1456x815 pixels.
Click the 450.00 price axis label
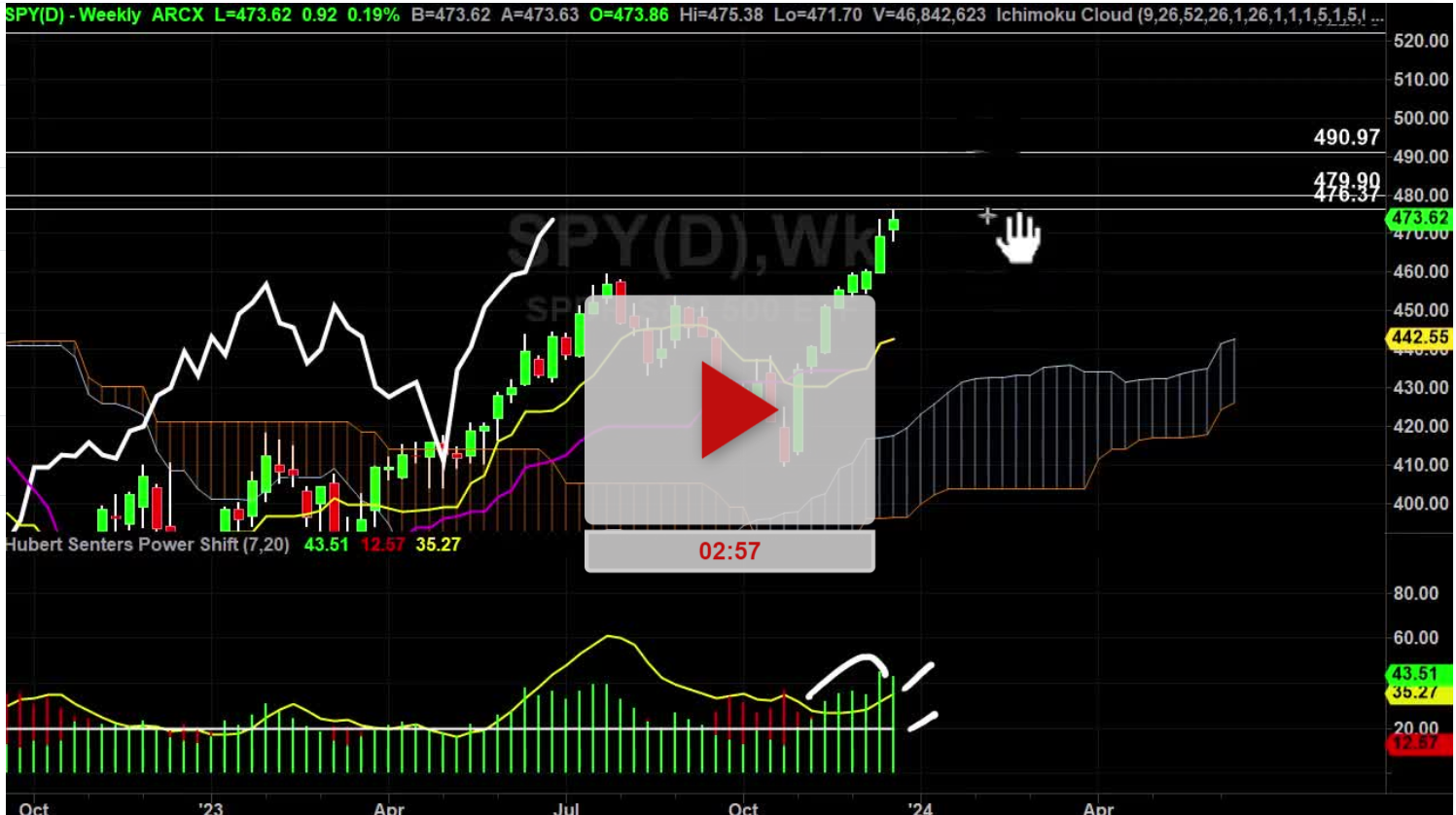coord(1420,310)
